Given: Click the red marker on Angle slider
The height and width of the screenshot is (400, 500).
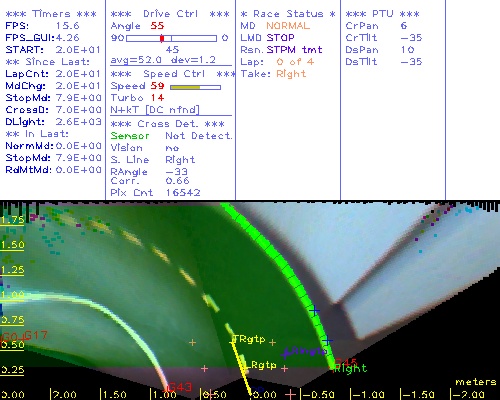Looking at the screenshot, I should coord(162,38).
